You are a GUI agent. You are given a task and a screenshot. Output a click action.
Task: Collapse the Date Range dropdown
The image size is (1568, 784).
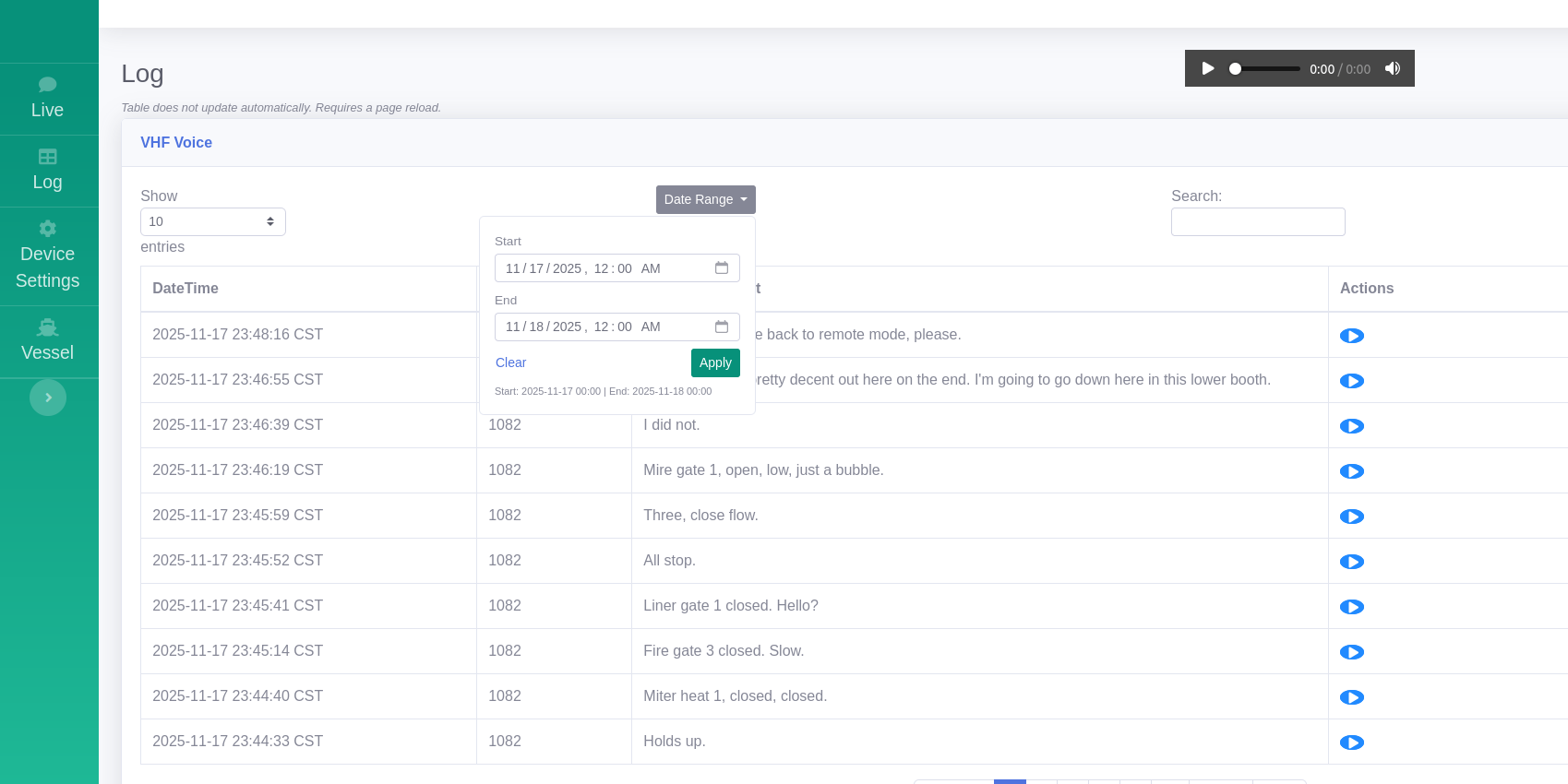click(705, 199)
